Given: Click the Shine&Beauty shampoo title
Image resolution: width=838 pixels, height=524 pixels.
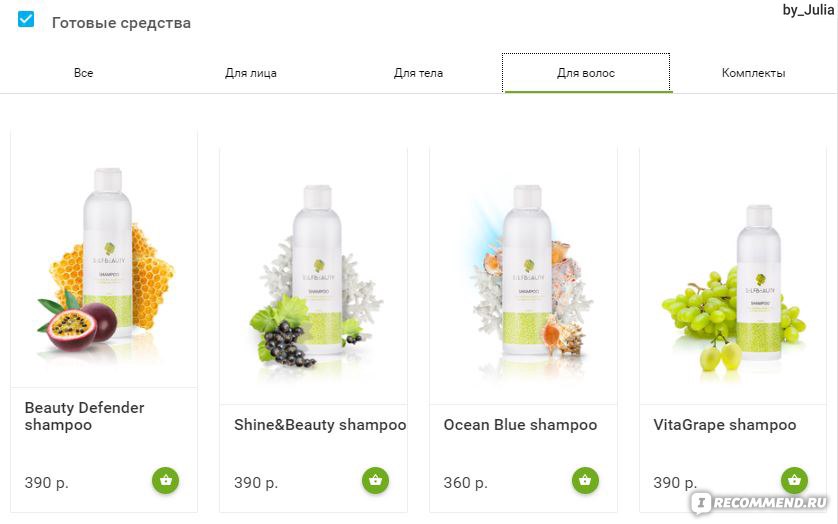Looking at the screenshot, I should click(x=320, y=425).
